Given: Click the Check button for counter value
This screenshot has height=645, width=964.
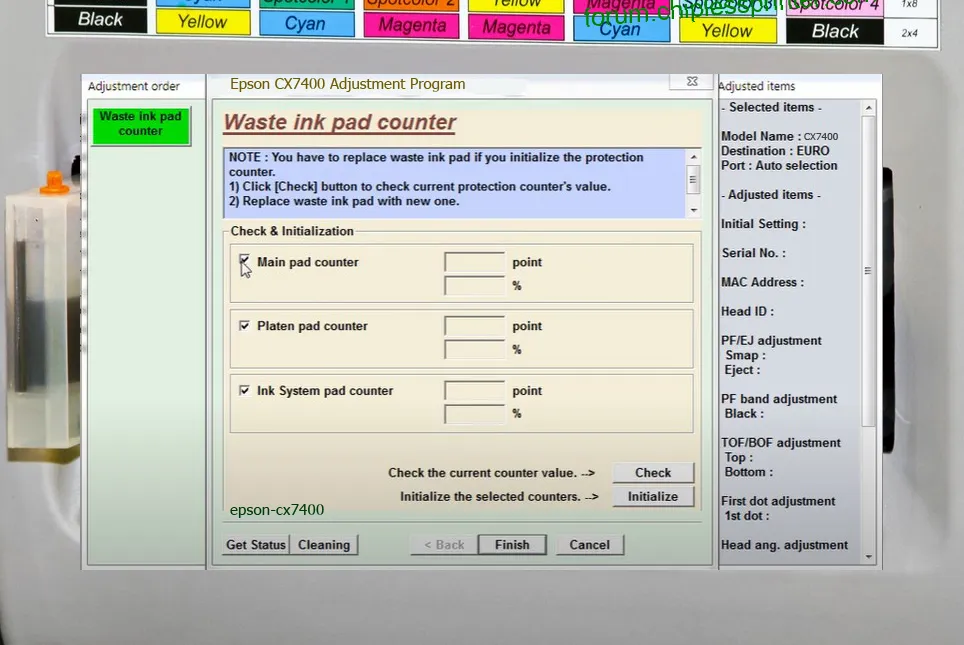Looking at the screenshot, I should click(653, 473).
